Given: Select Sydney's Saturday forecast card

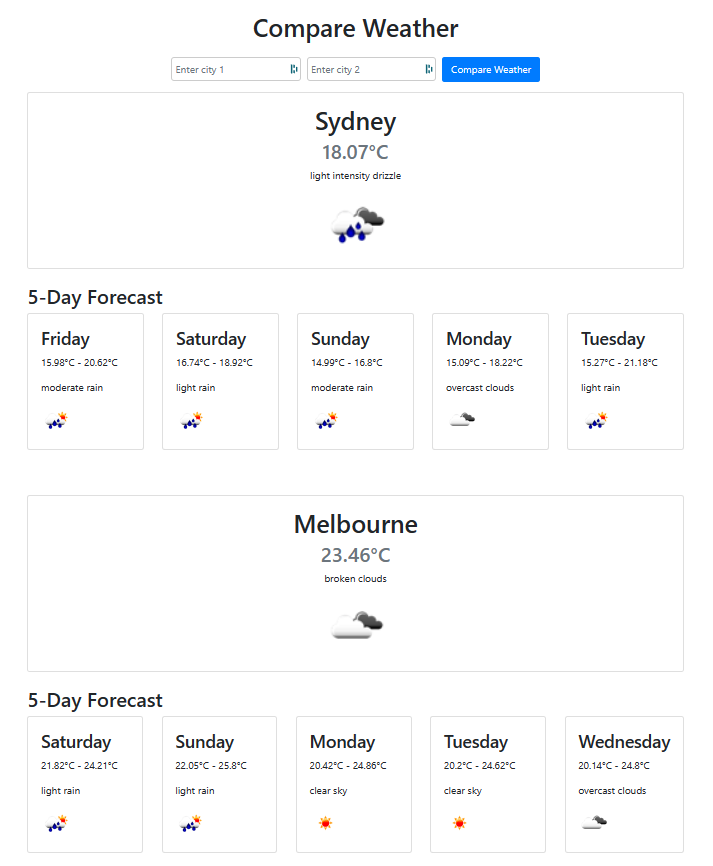Looking at the screenshot, I should 220,381.
